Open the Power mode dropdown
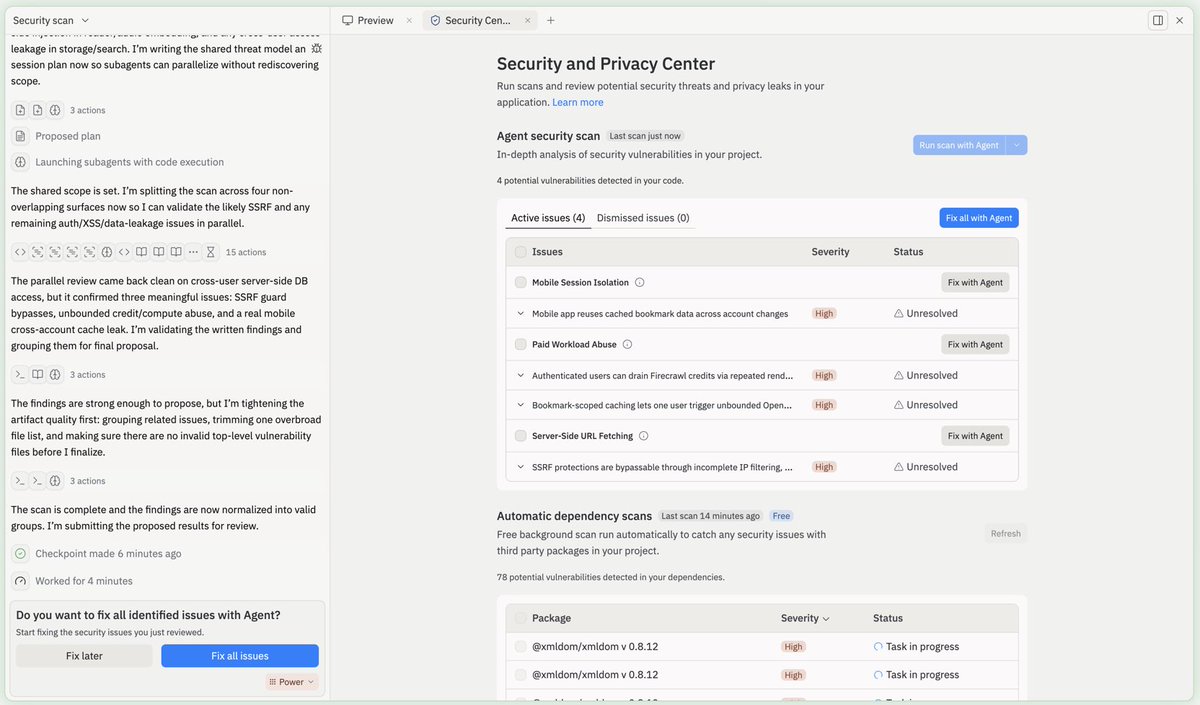 pos(291,682)
